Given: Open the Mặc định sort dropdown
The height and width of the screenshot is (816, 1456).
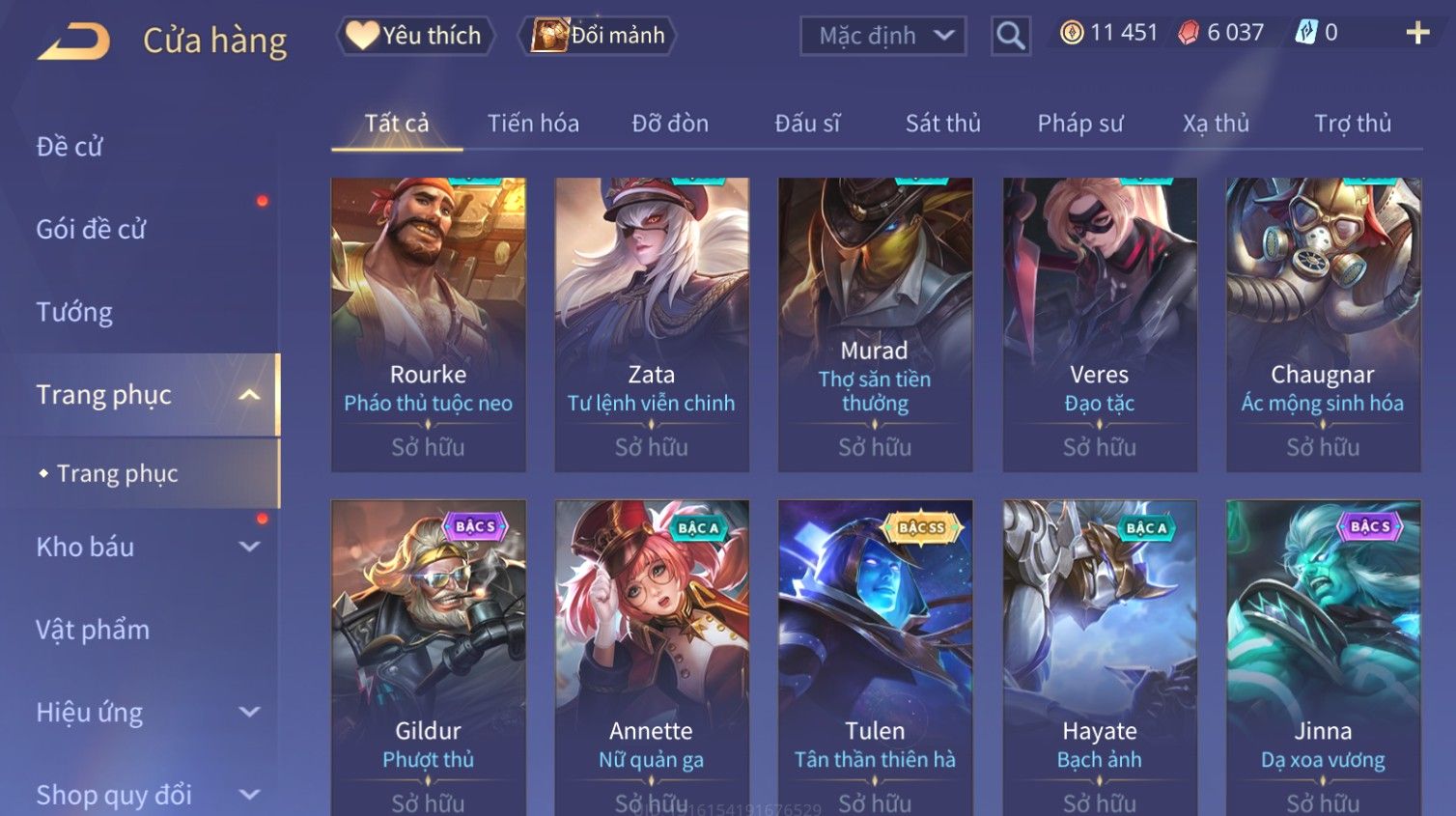Looking at the screenshot, I should click(883, 37).
